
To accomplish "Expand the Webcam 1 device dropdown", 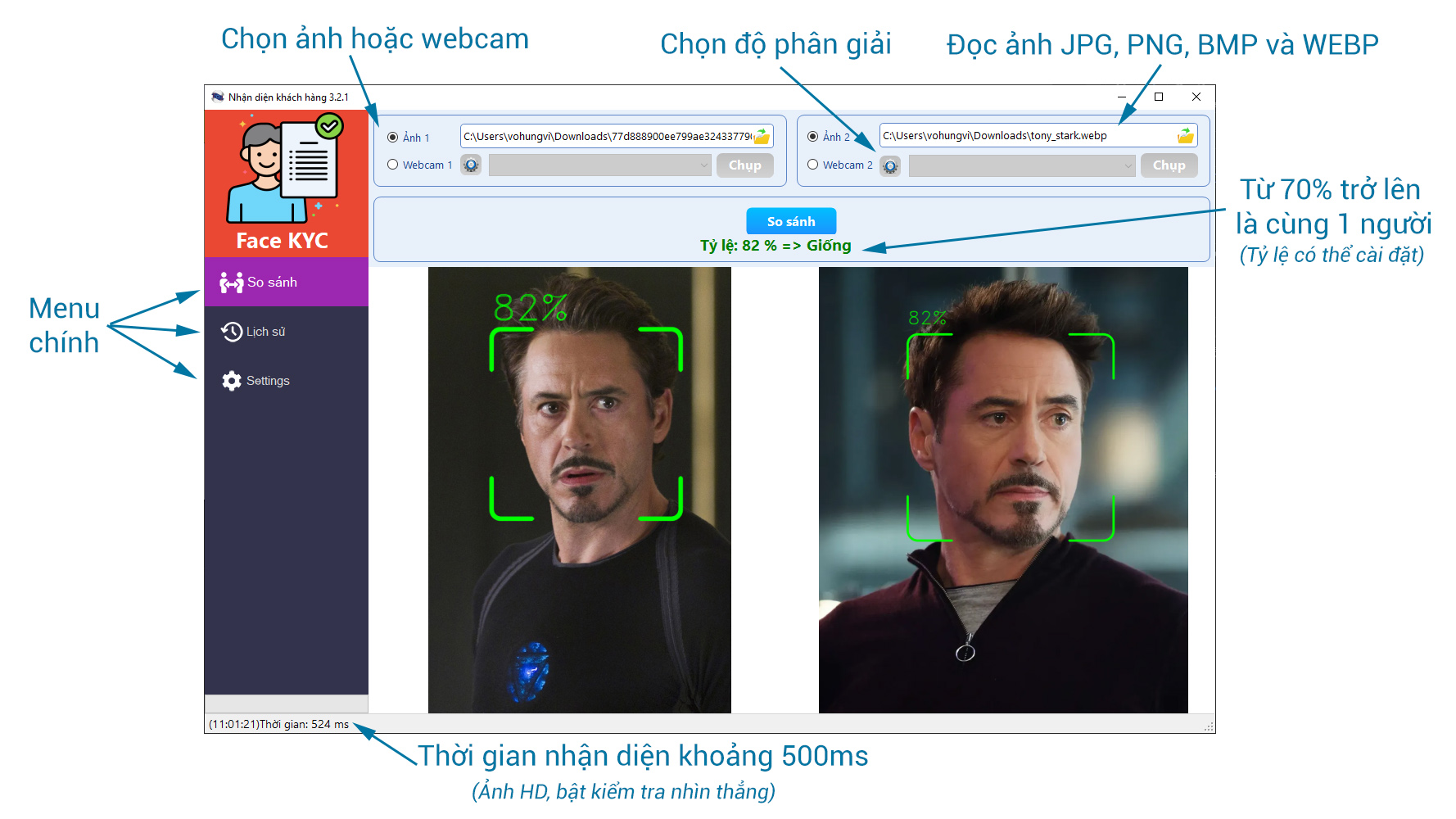I will (599, 165).
